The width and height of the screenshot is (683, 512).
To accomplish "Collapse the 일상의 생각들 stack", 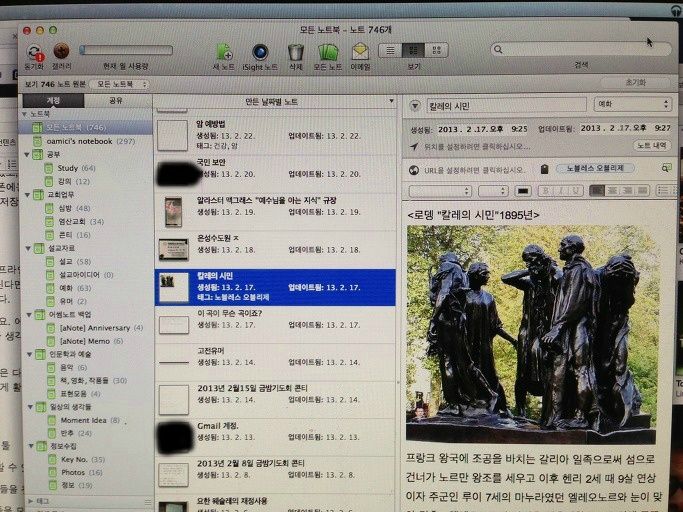I will 30,407.
